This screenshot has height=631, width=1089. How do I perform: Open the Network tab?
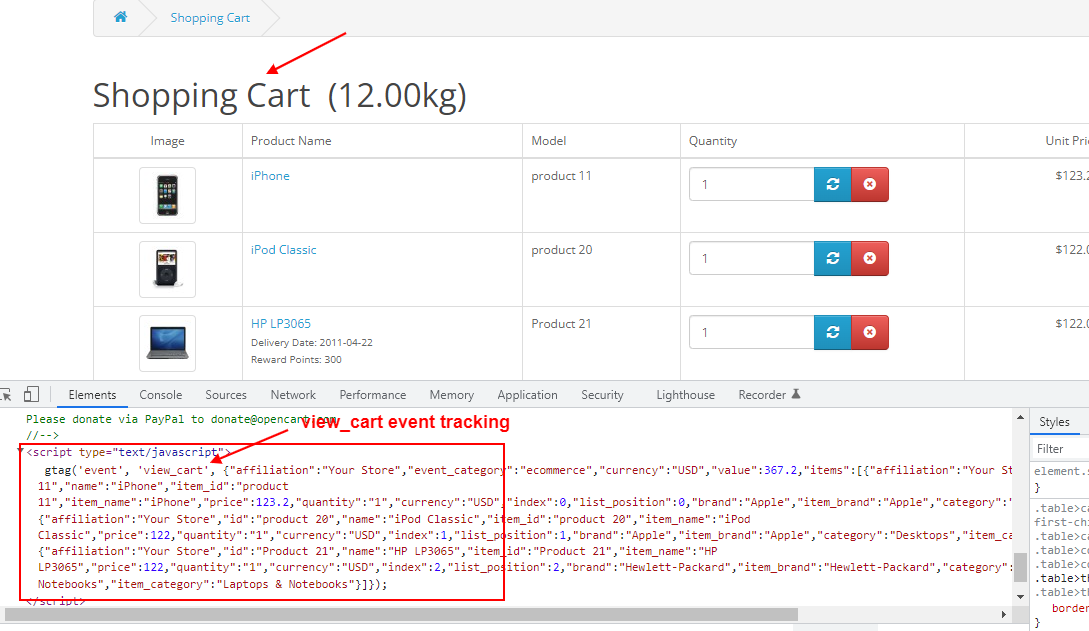[x=293, y=395]
